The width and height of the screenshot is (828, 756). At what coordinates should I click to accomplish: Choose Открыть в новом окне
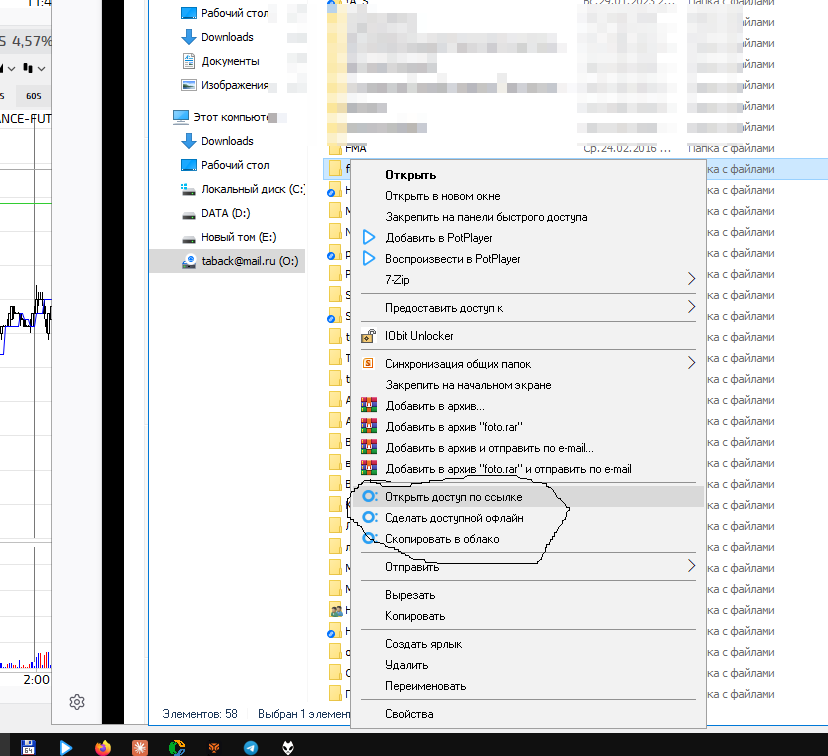pos(528,196)
